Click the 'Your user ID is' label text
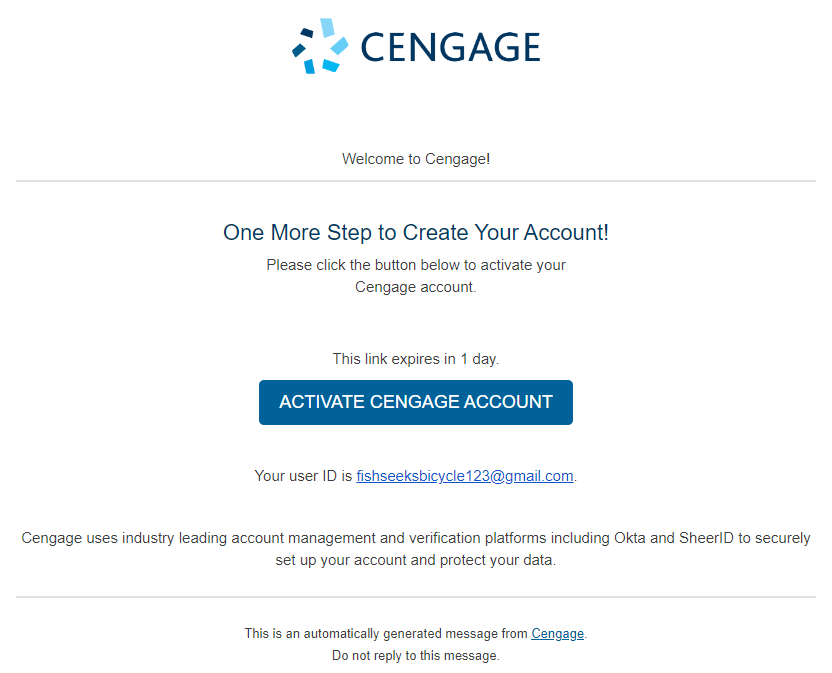Screen dimensions: 832x673 [303, 476]
